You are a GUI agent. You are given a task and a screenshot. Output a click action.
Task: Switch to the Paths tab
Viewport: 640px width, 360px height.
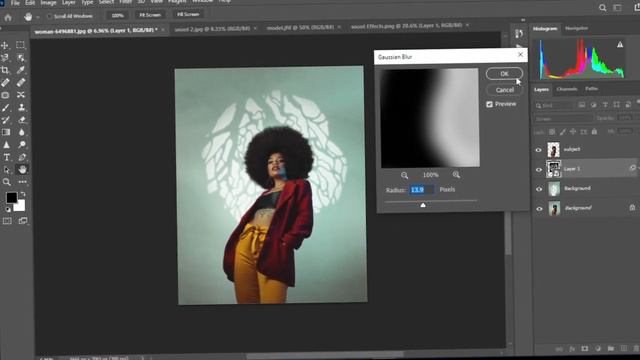[591, 89]
